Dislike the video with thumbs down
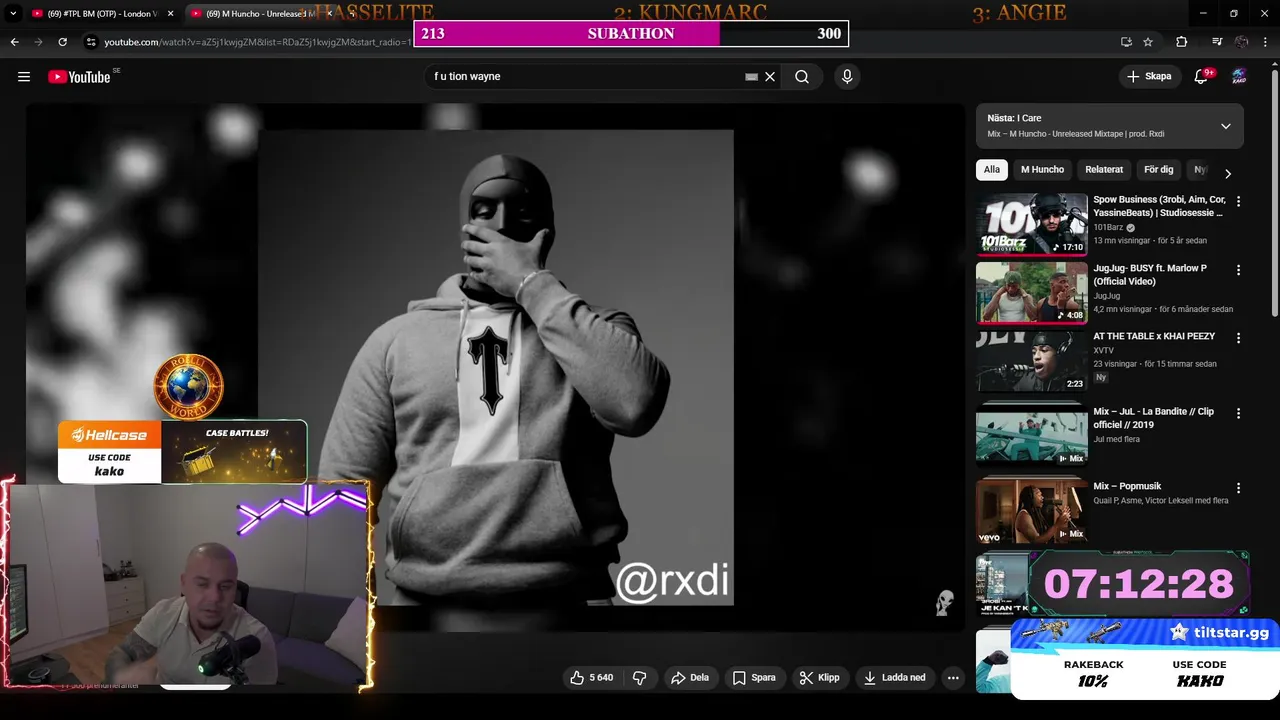The image size is (1280, 720). coord(640,678)
